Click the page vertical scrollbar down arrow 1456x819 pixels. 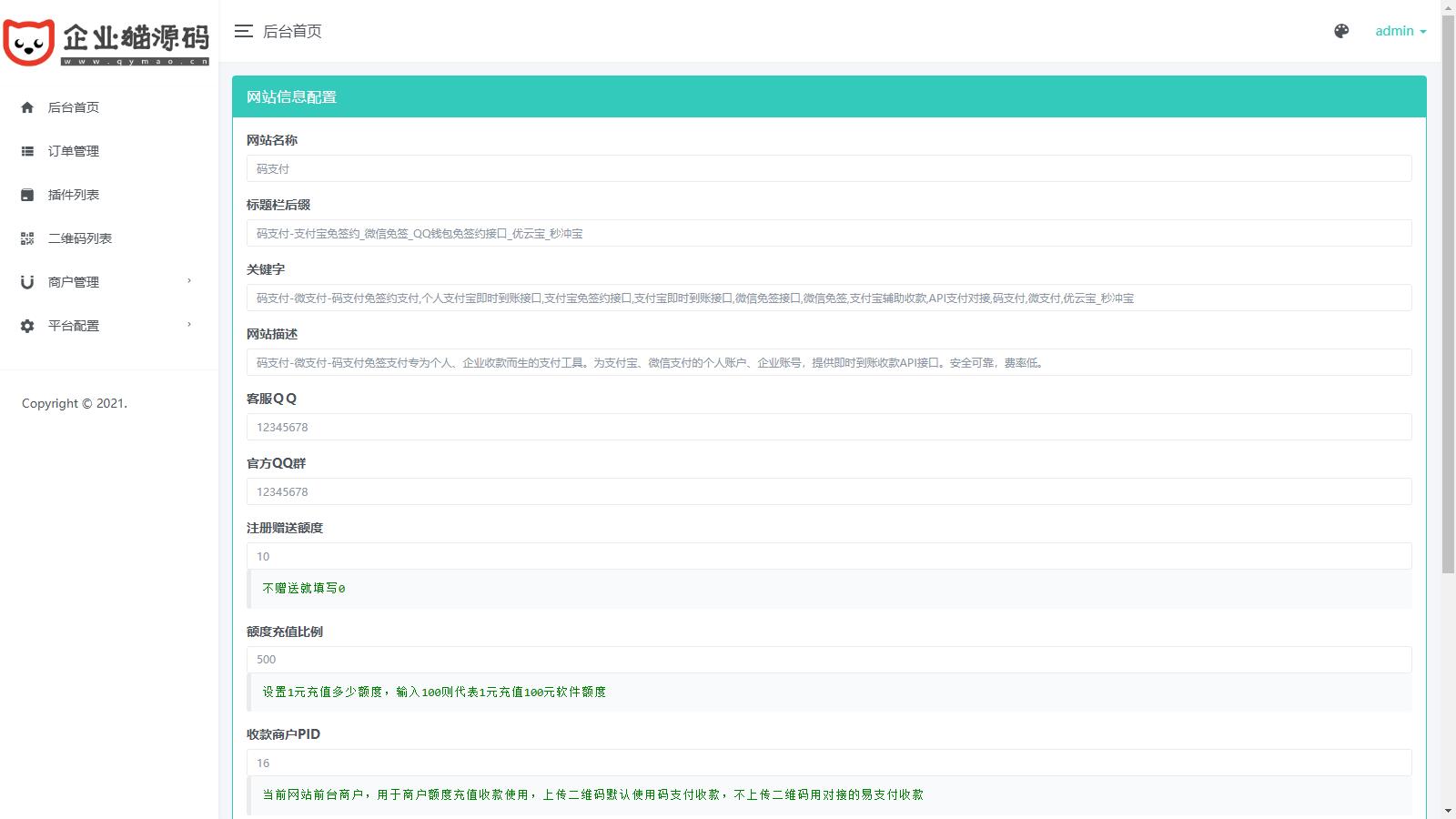1448,810
